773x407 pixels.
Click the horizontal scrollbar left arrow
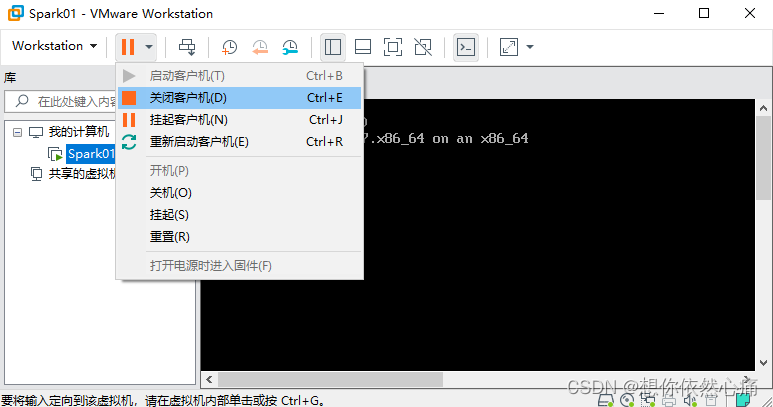coord(209,379)
